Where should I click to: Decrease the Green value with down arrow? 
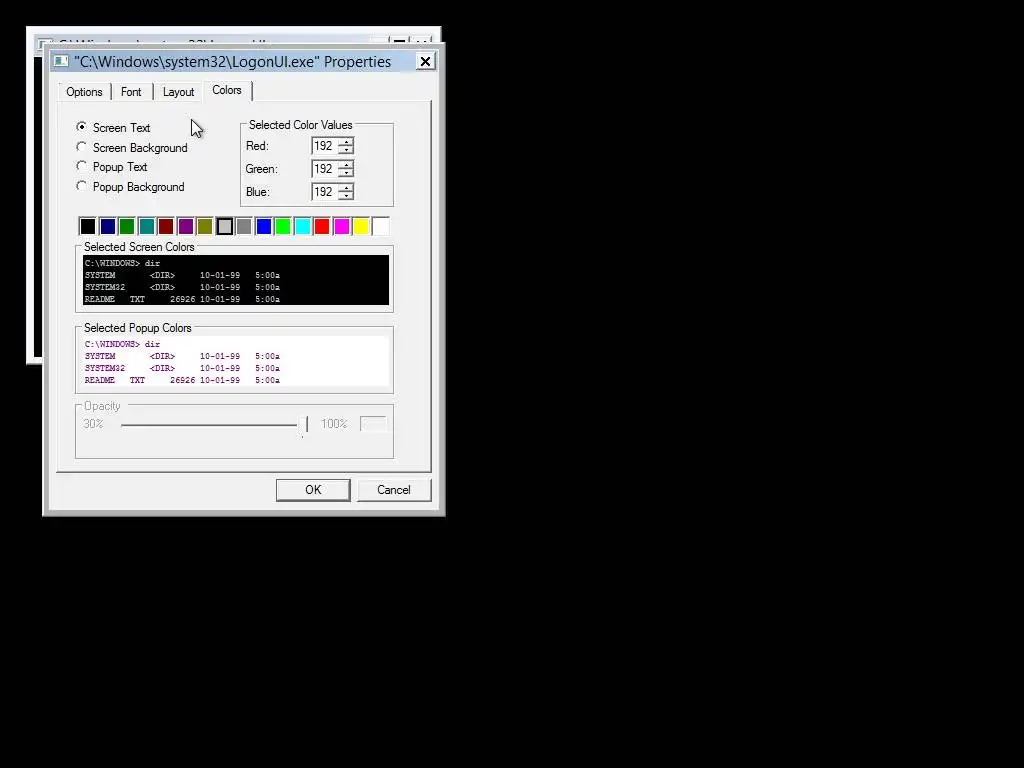346,173
